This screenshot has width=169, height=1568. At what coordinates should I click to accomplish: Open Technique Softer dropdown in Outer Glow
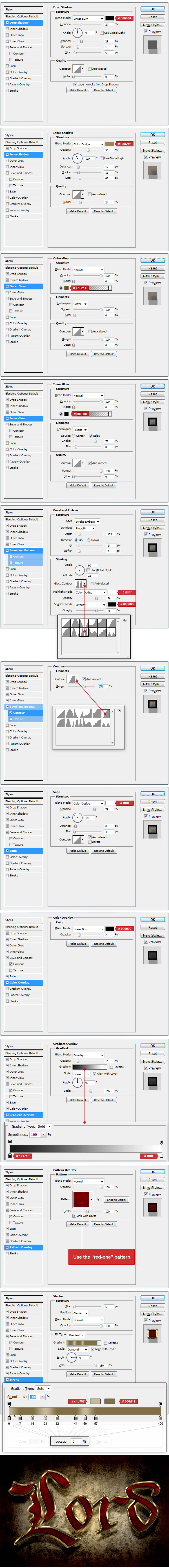point(80,303)
